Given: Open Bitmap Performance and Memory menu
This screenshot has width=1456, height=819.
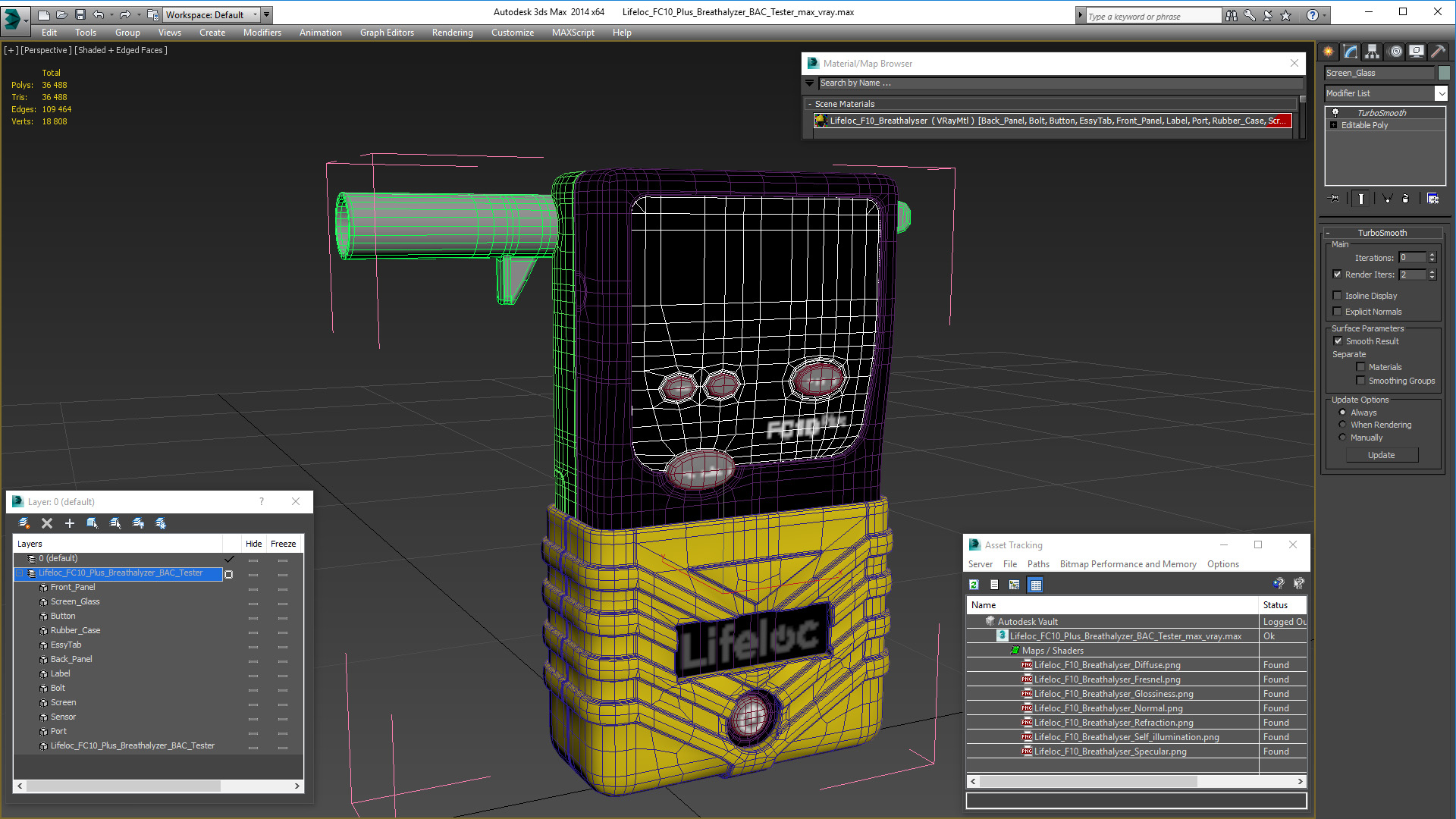Looking at the screenshot, I should 1128,564.
